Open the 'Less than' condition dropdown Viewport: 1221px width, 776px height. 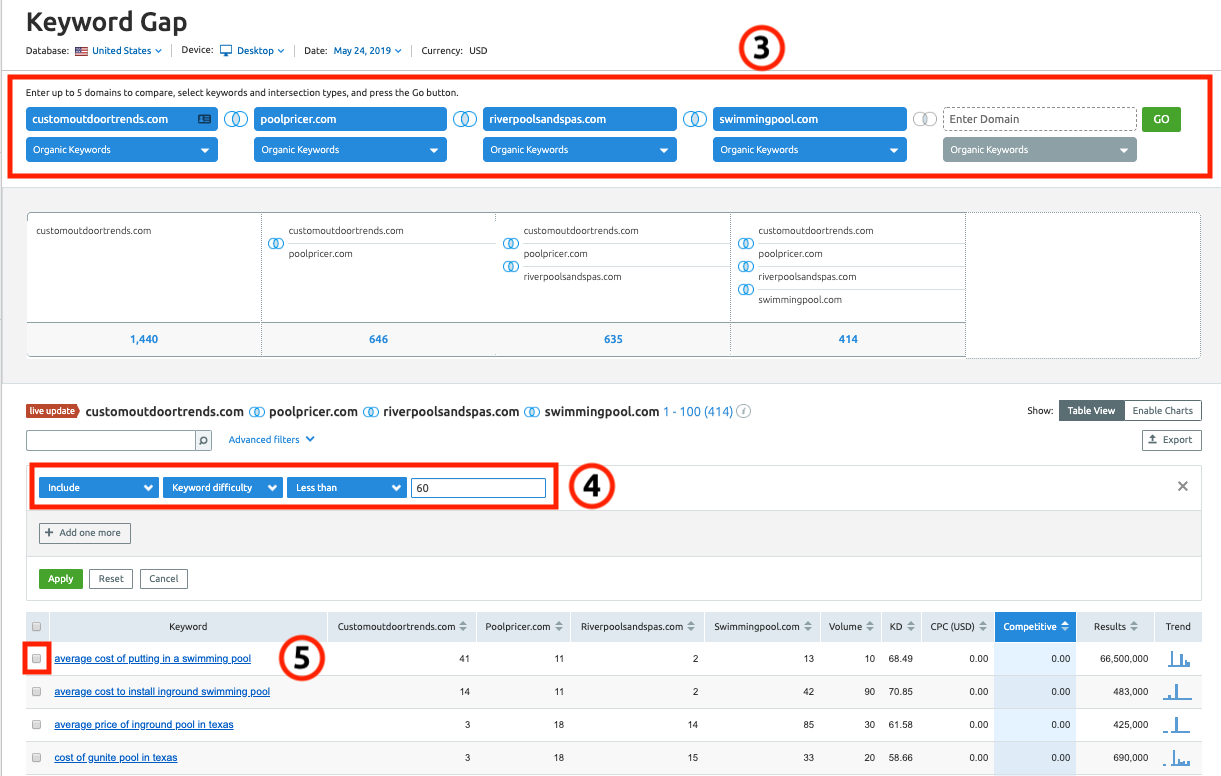[345, 488]
